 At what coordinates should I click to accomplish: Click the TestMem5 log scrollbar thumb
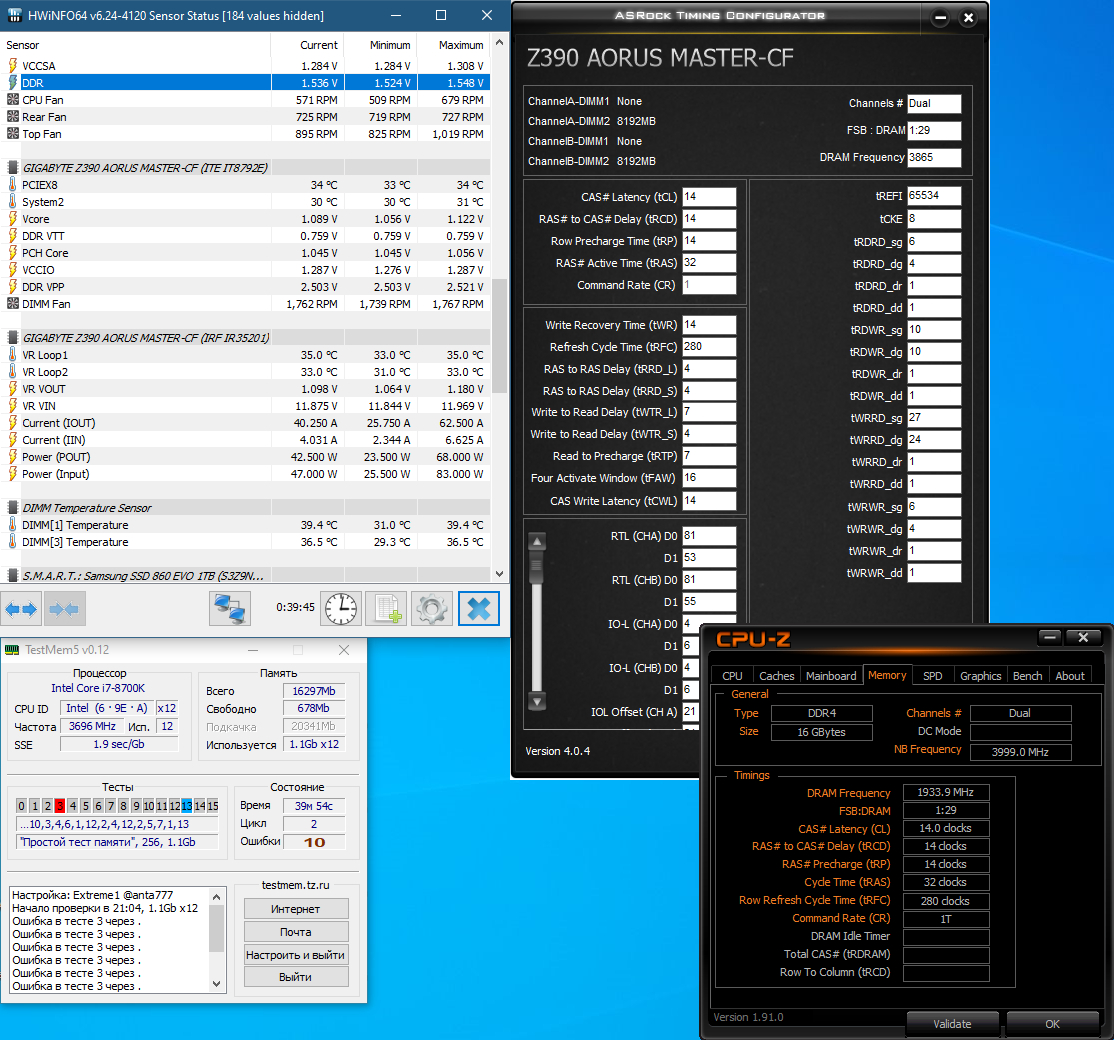click(217, 928)
